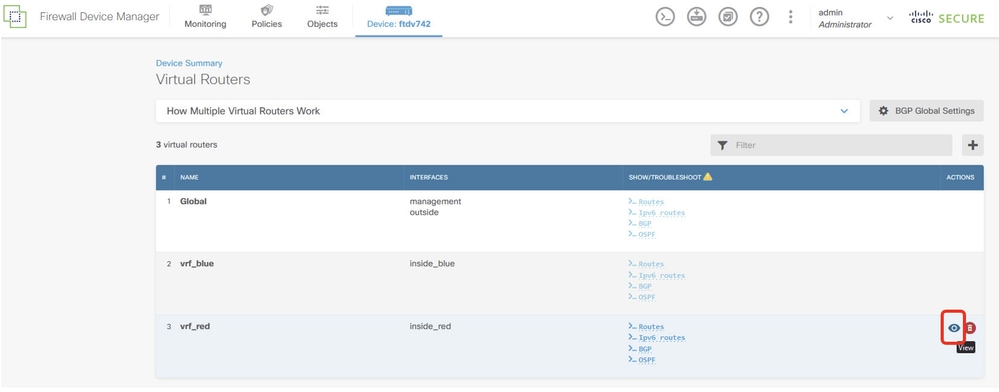Open the task list icon
The image size is (999, 392).
[728, 17]
